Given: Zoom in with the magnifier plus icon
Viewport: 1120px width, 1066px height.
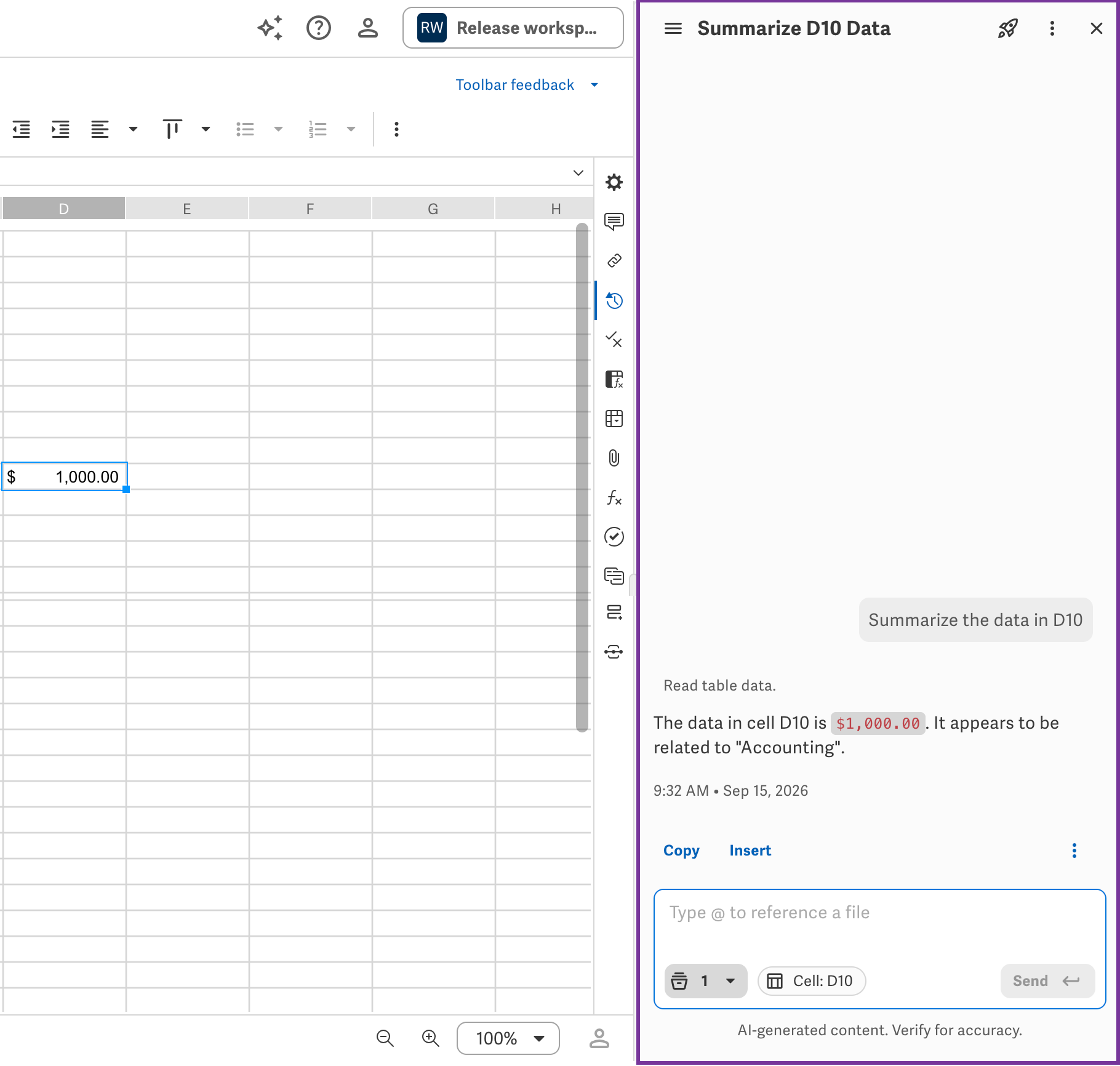Looking at the screenshot, I should point(431,1038).
